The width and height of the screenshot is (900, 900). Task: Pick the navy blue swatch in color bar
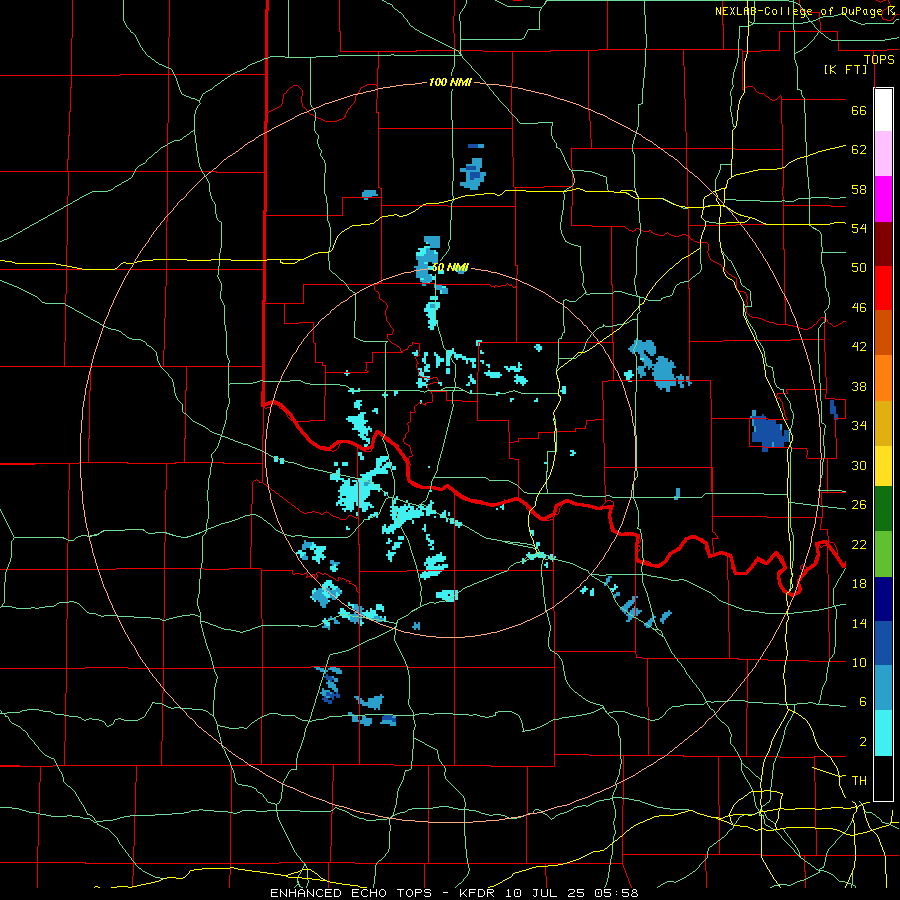click(x=883, y=599)
